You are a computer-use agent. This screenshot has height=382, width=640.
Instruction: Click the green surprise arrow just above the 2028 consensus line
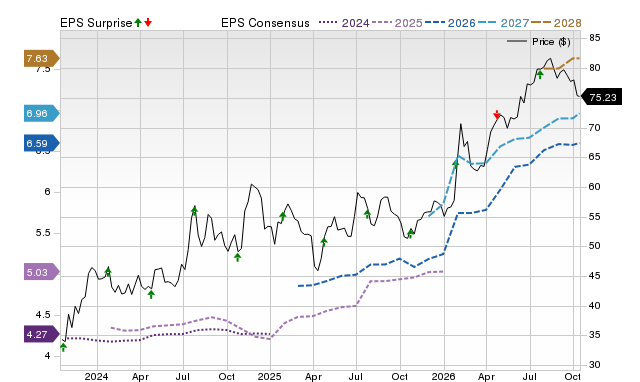click(540, 74)
